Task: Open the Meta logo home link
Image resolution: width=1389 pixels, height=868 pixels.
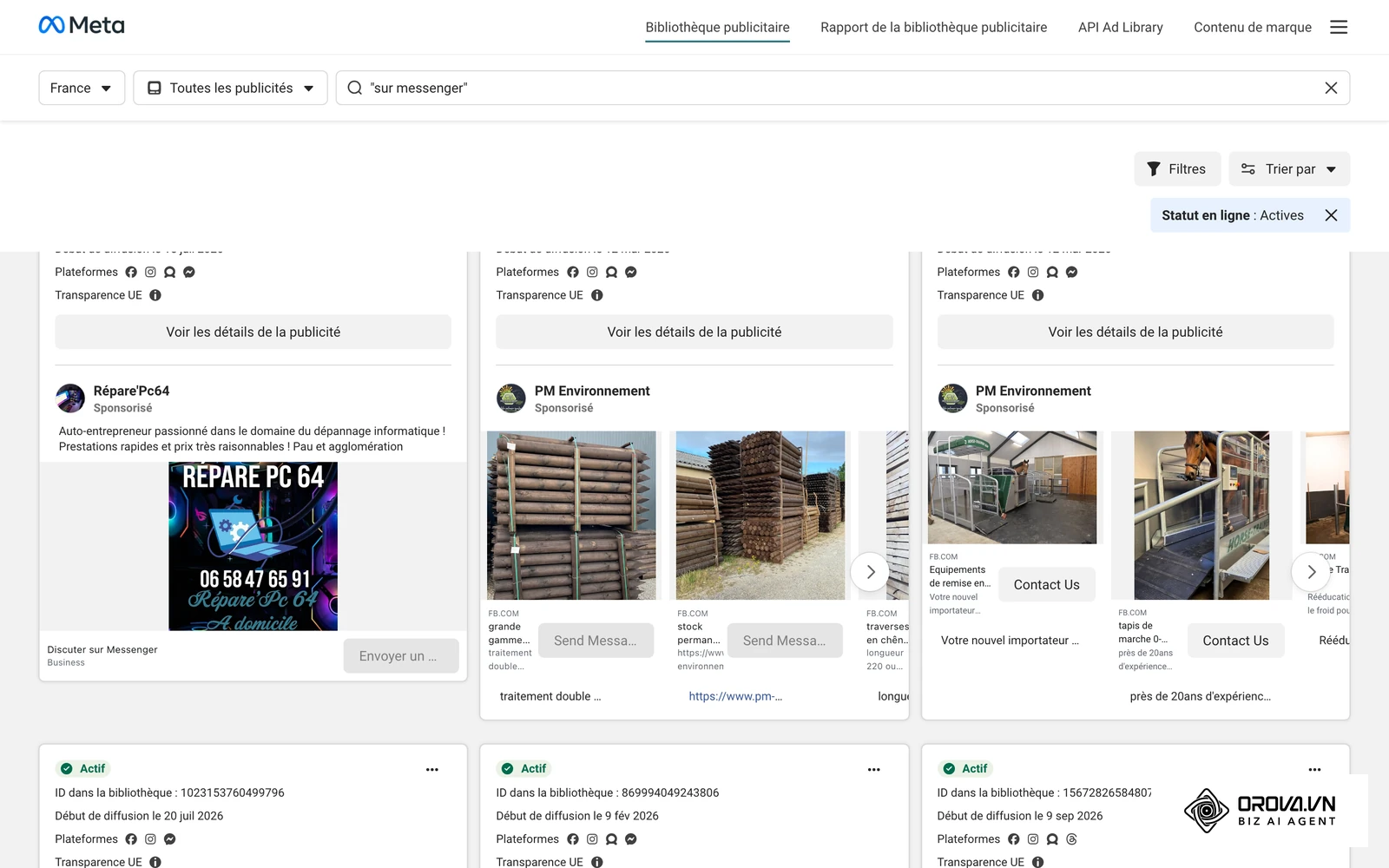Action: 82,25
